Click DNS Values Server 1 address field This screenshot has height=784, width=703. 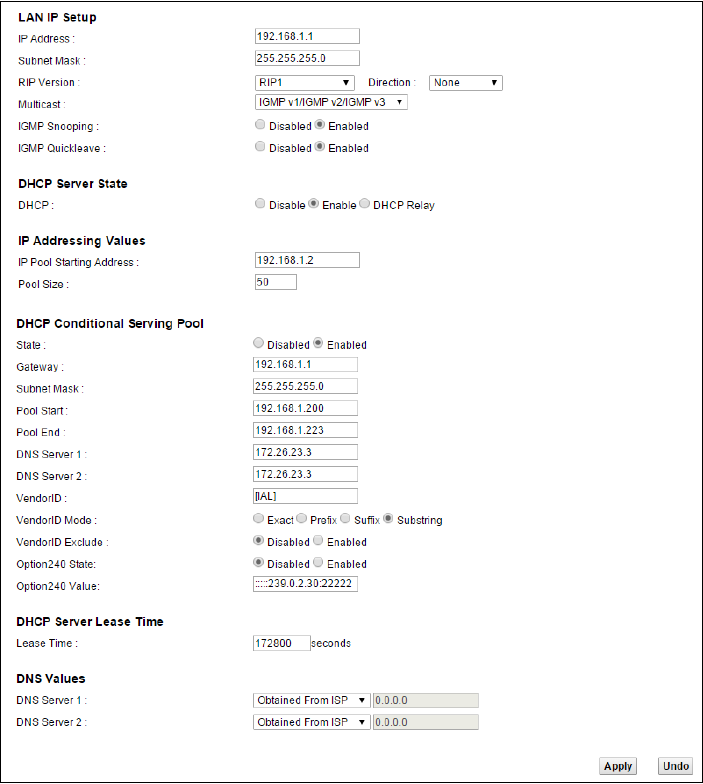point(426,700)
